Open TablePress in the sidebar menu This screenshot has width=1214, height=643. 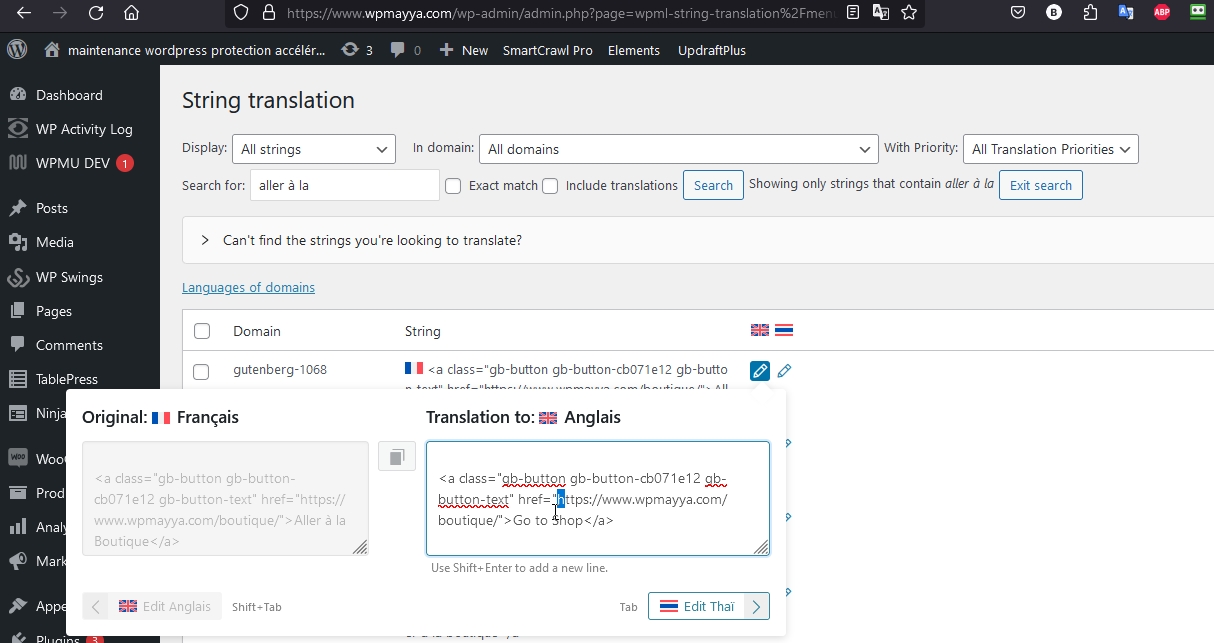tap(67, 379)
